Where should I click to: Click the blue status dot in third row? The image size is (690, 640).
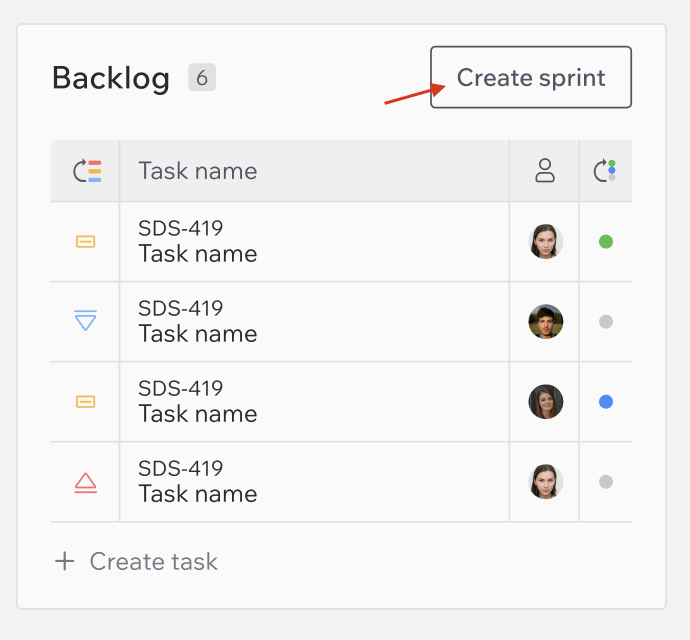tap(606, 402)
